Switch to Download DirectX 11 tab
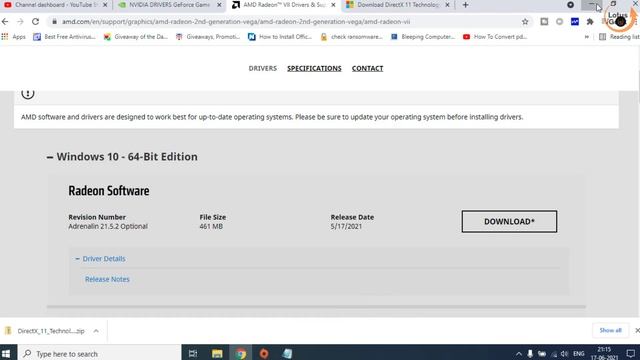 click(x=398, y=5)
